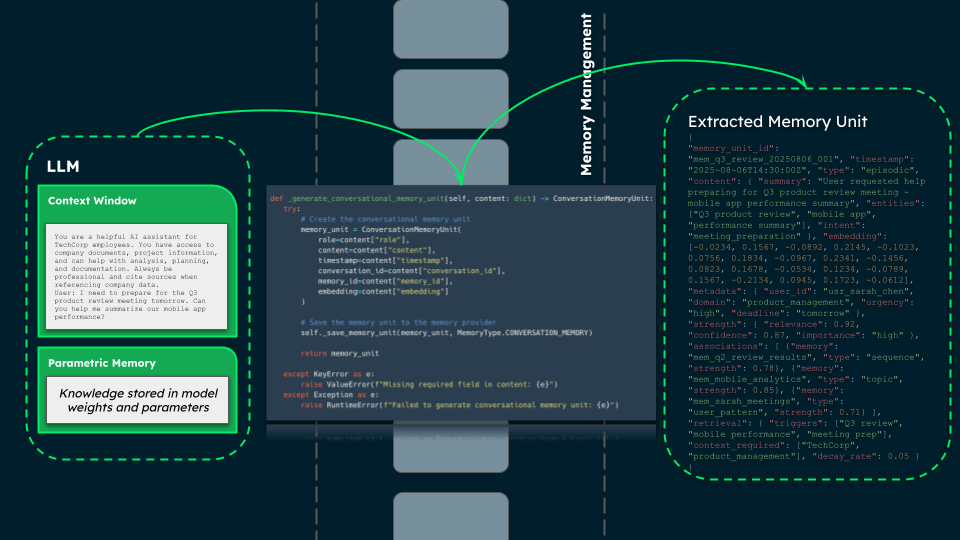Click the "def _generate_conversational_memory_unit" code line
Viewport: 960px width, 540px height.
(x=462, y=198)
